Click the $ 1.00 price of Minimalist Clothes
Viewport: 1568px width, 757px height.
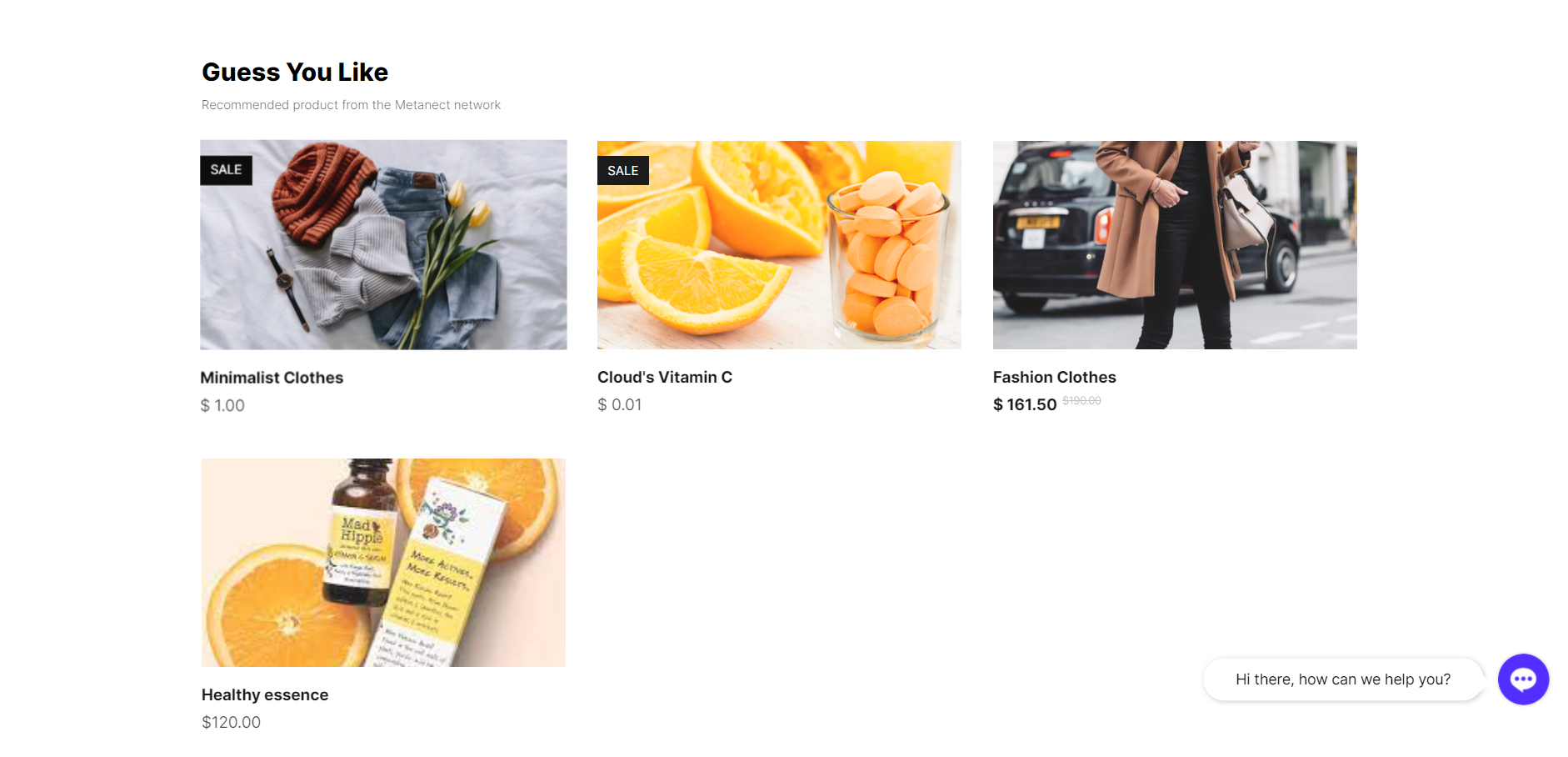click(x=222, y=406)
